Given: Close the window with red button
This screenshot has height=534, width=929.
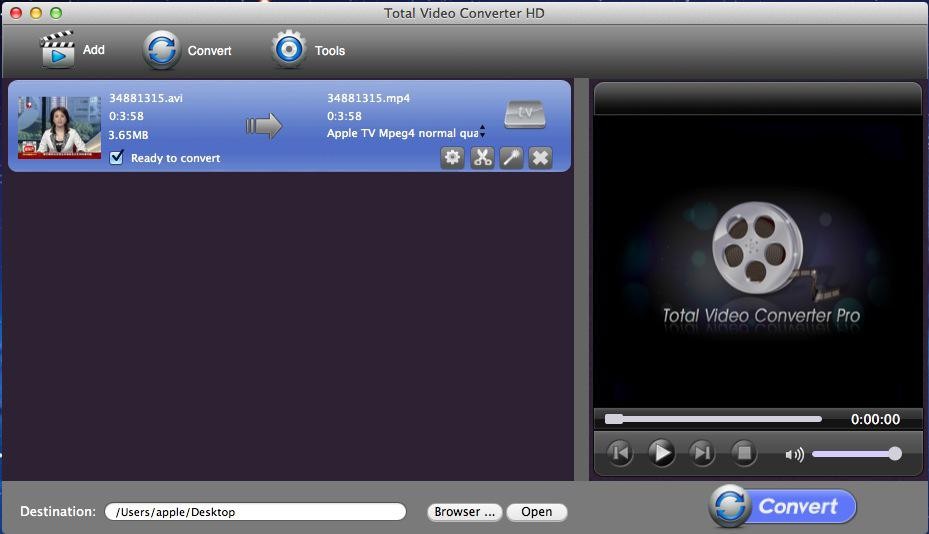Looking at the screenshot, I should coord(16,12).
